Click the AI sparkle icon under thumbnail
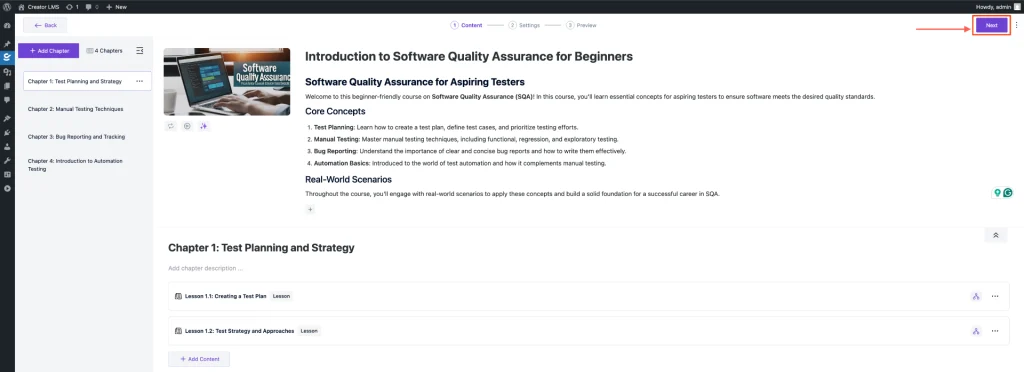 click(203, 126)
